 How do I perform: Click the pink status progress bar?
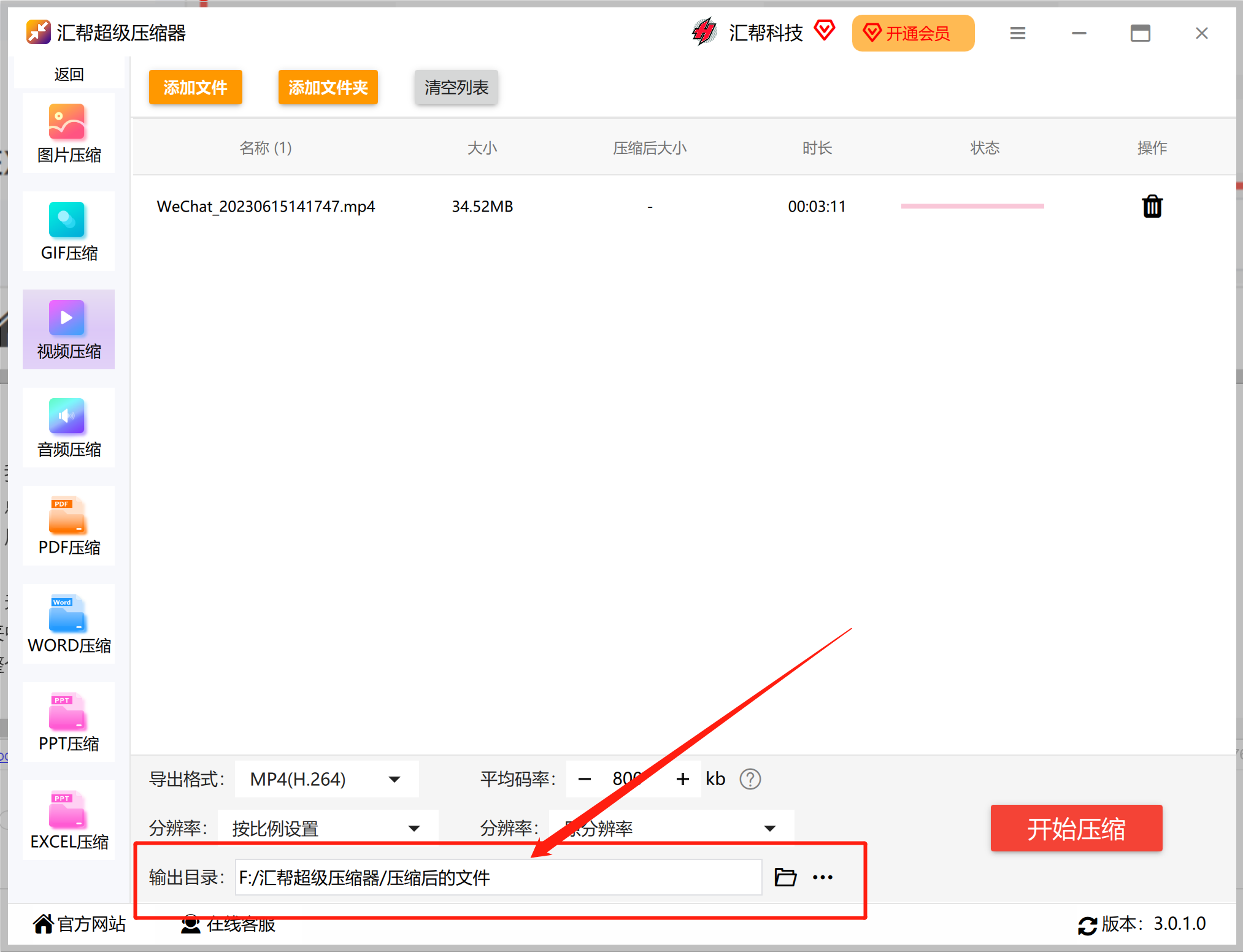tap(972, 206)
